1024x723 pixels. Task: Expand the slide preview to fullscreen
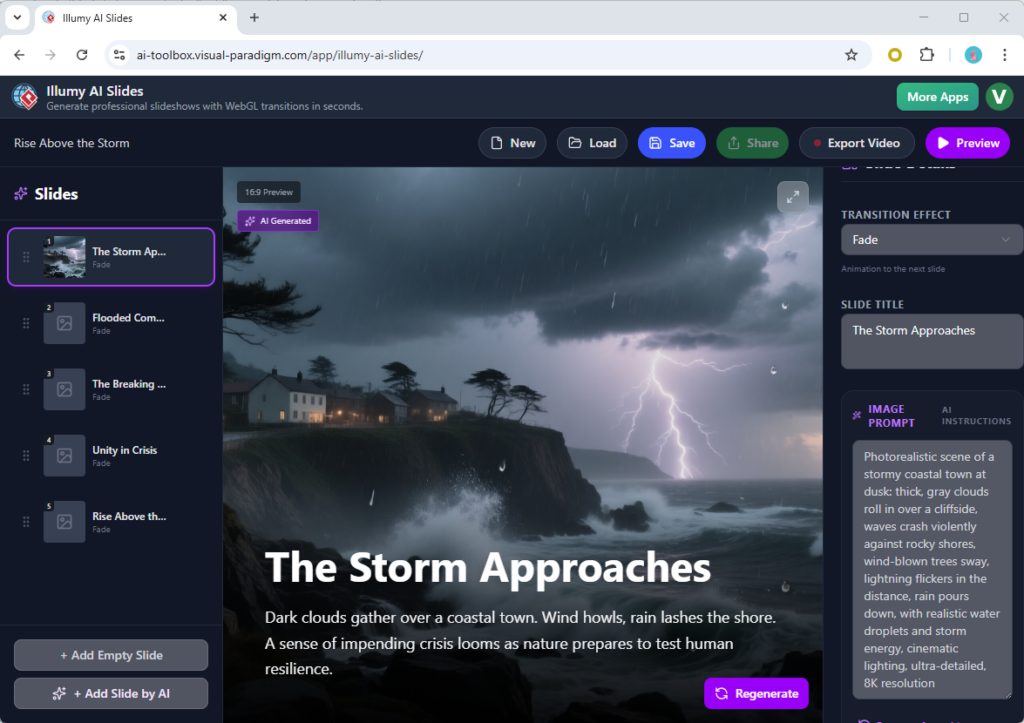point(793,196)
